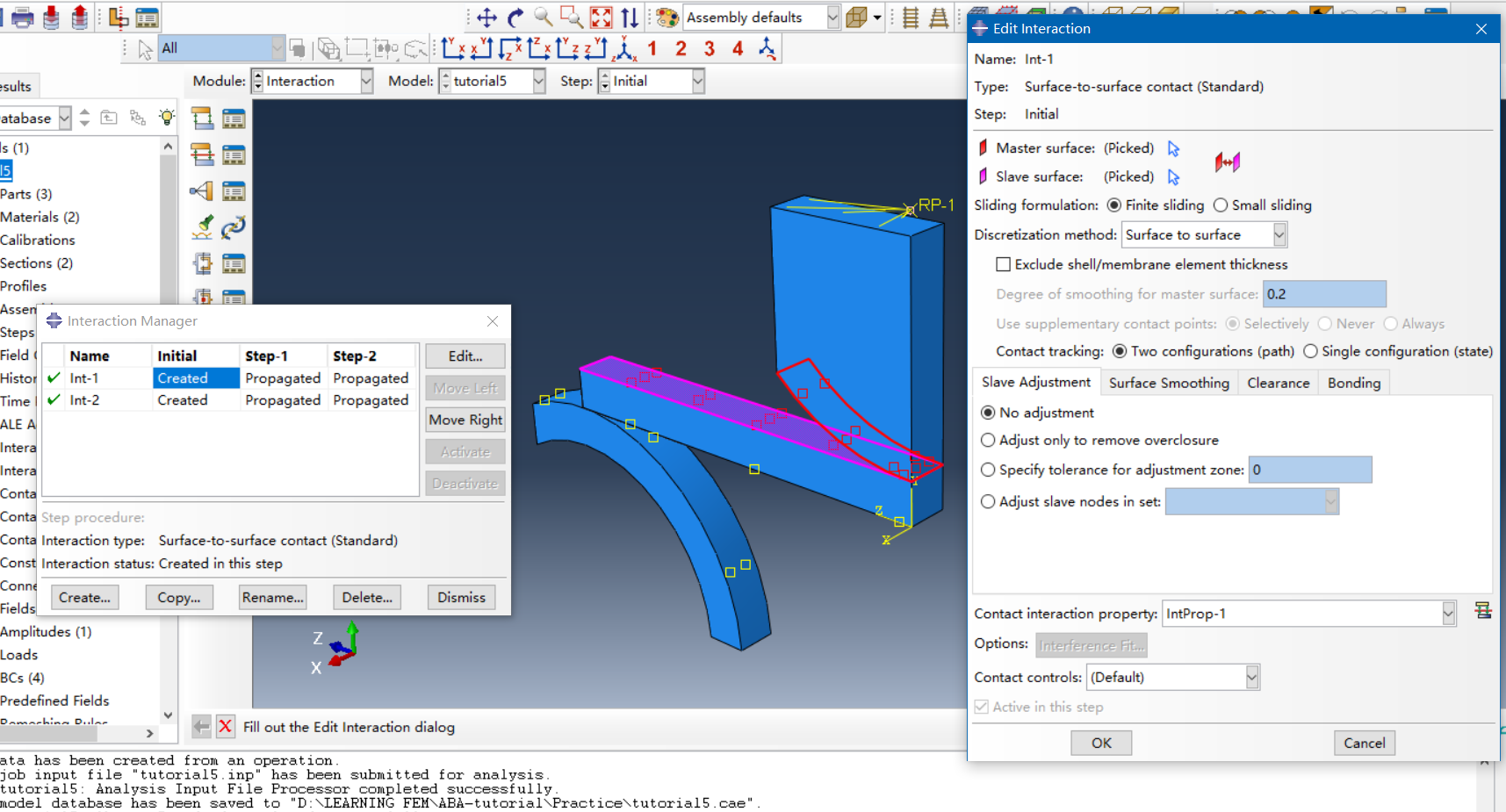
Task: Open the Module selector dropdown
Action: coord(367,81)
